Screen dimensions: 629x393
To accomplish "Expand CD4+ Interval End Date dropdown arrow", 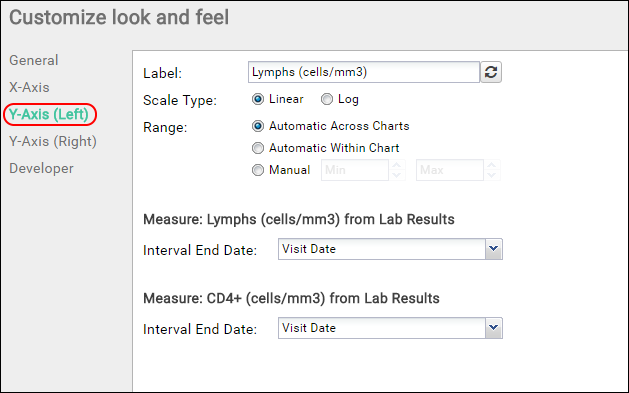I will coord(494,328).
